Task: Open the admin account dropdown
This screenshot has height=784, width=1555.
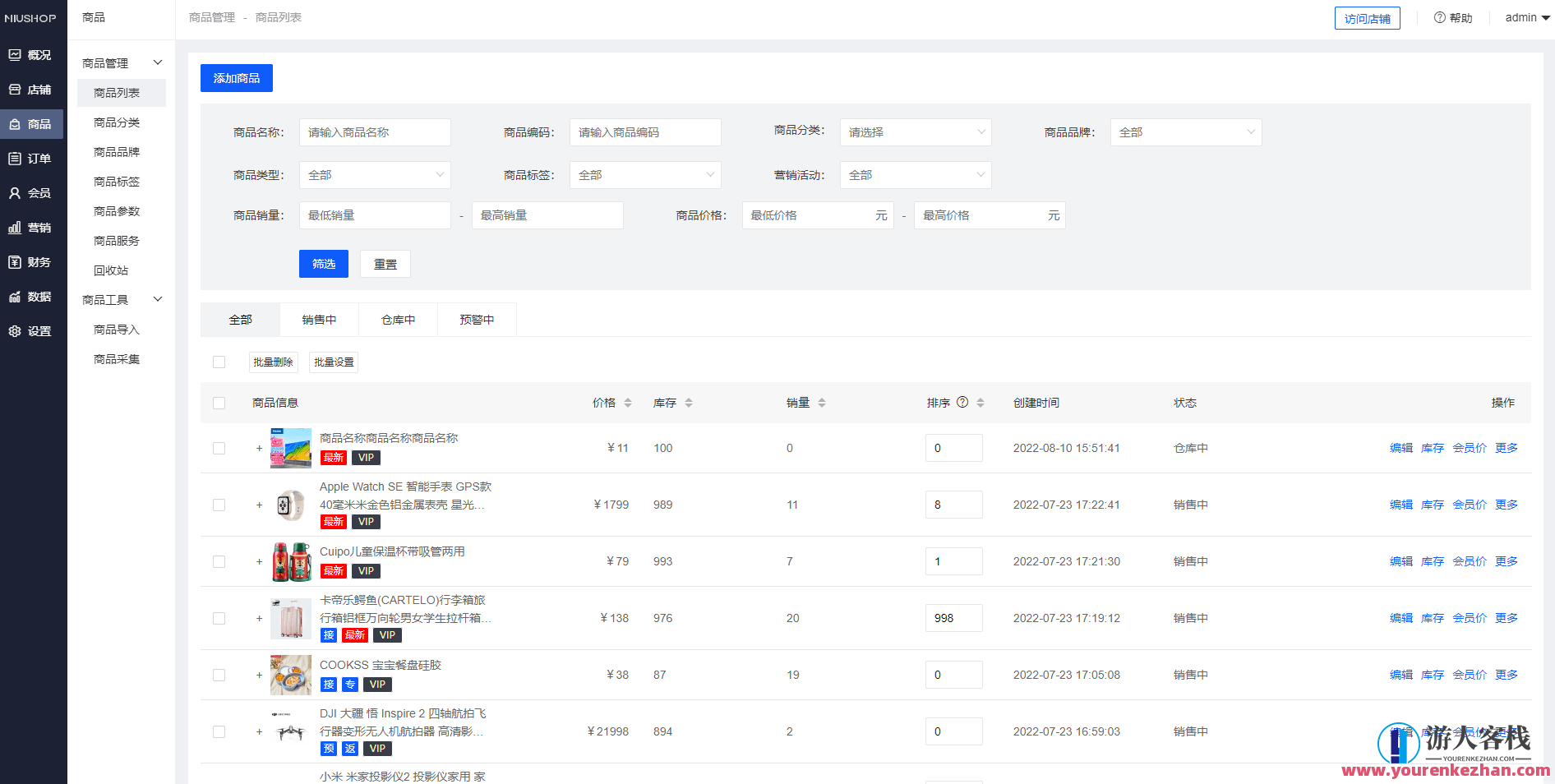Action: tap(1526, 17)
